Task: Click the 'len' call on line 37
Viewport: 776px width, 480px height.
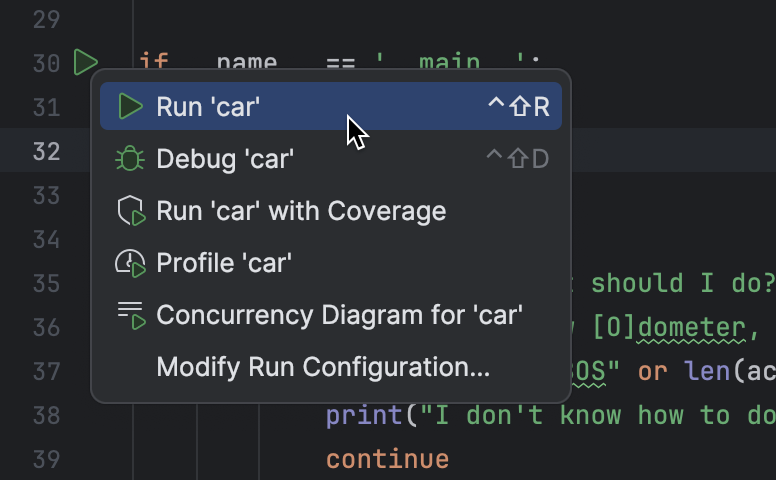Action: (x=707, y=371)
